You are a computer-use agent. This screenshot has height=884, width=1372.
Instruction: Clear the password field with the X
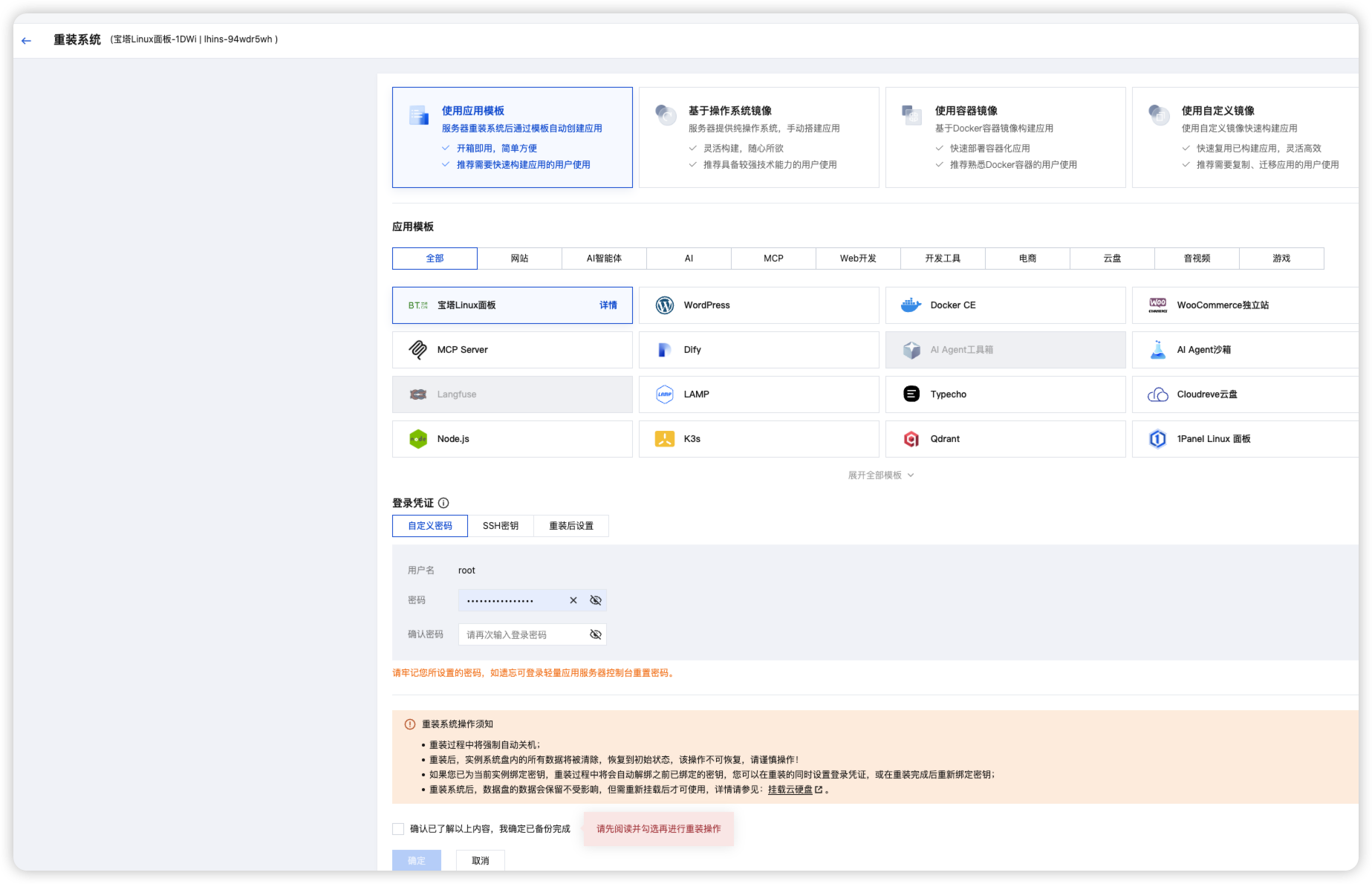pyautogui.click(x=573, y=600)
